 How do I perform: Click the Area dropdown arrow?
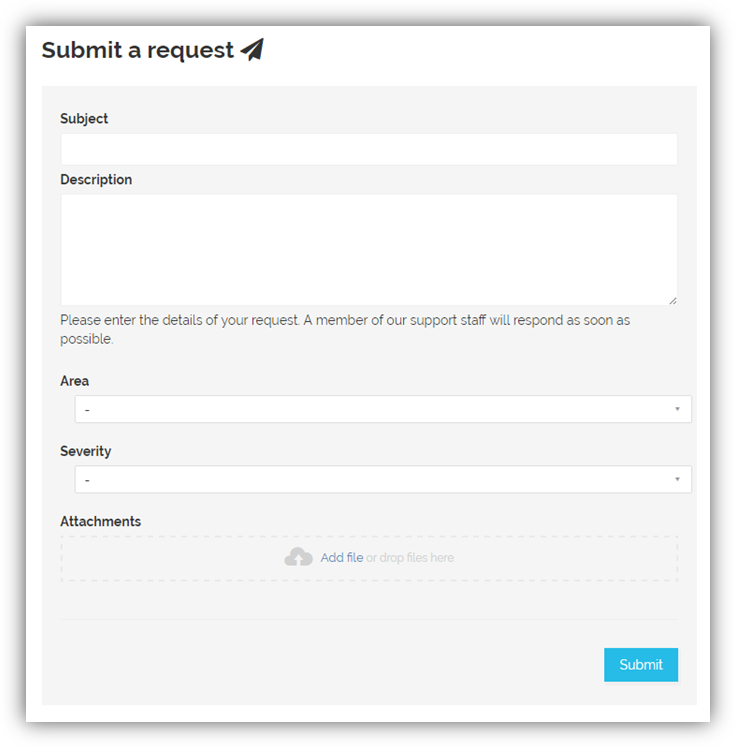point(677,409)
